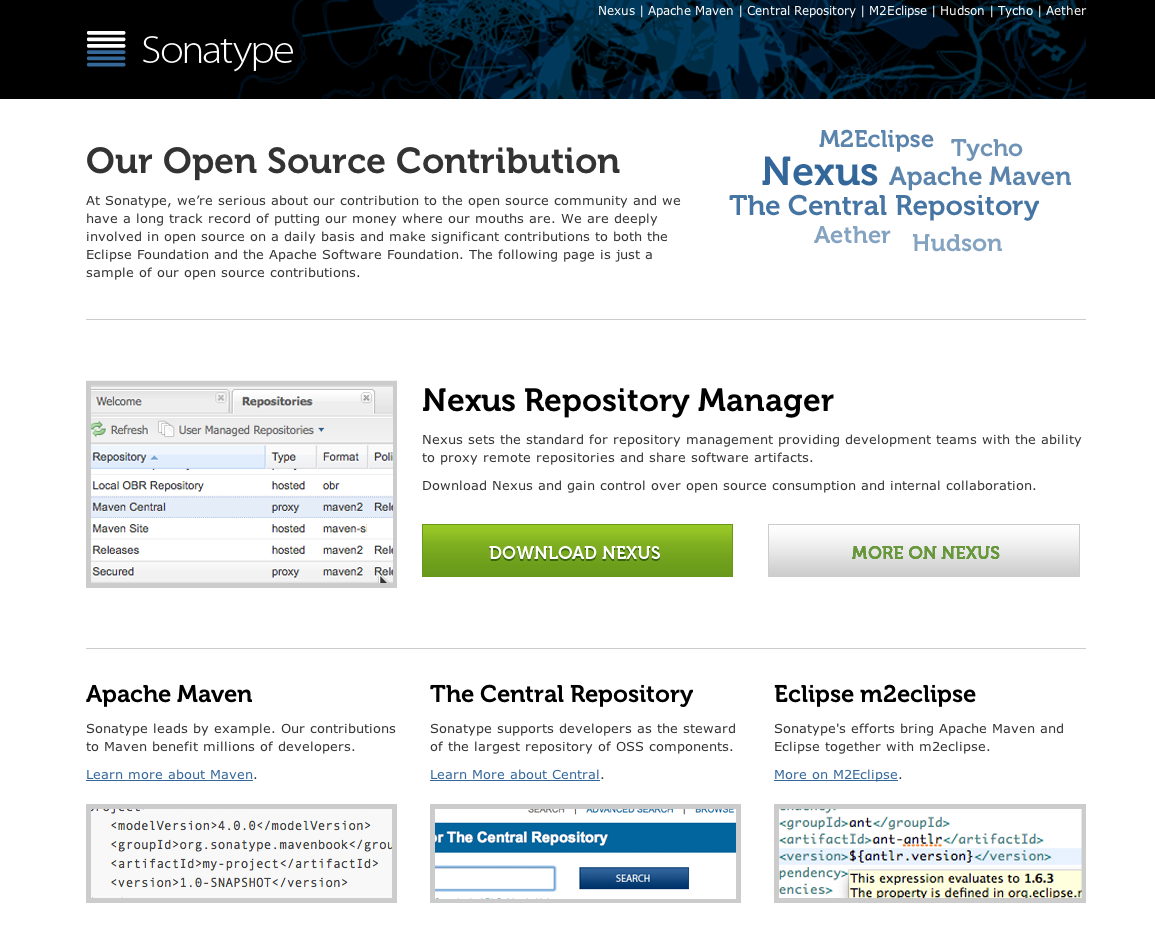Click the SEARCH button in Central thumbnail

[x=633, y=878]
